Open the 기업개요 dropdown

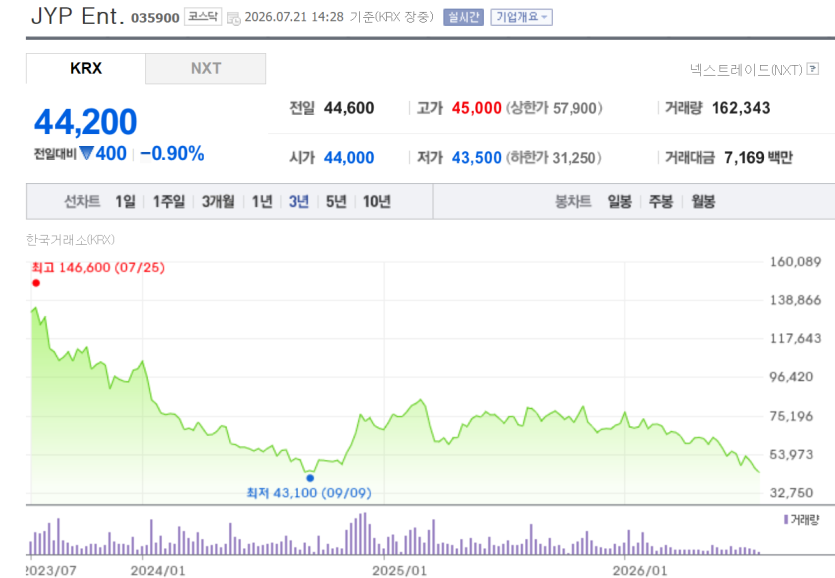point(521,18)
